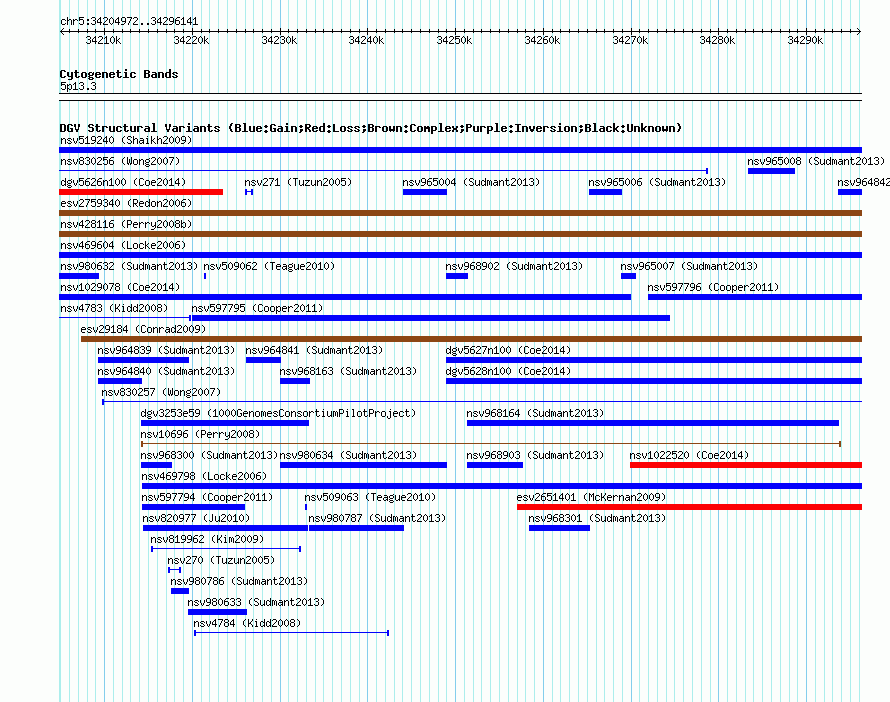Image resolution: width=890 pixels, height=702 pixels.
Task: Select nsv968164 (Sudmant2013) variant label
Action: pos(535,413)
